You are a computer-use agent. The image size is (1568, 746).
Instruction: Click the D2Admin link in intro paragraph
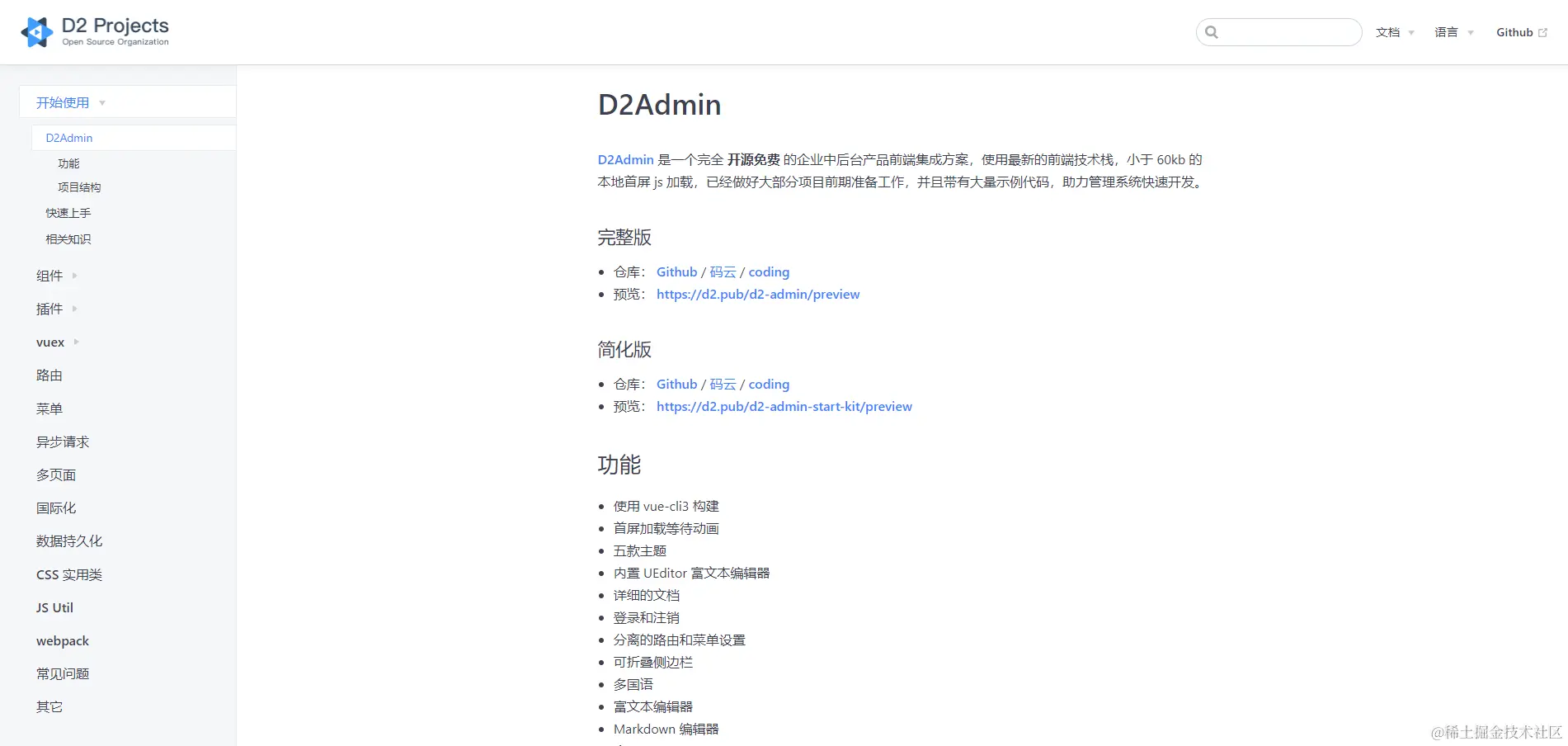pos(625,159)
